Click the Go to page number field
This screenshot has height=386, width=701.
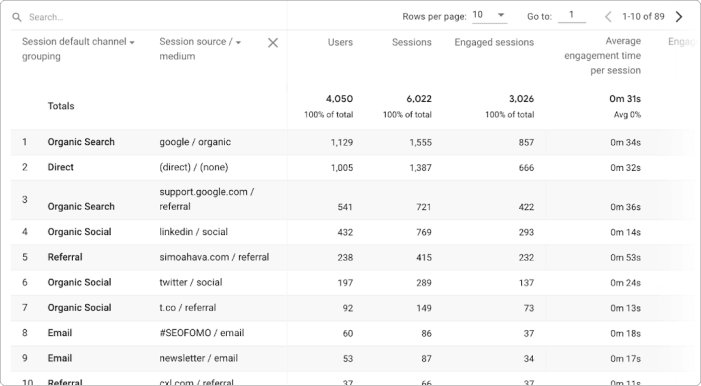click(572, 15)
